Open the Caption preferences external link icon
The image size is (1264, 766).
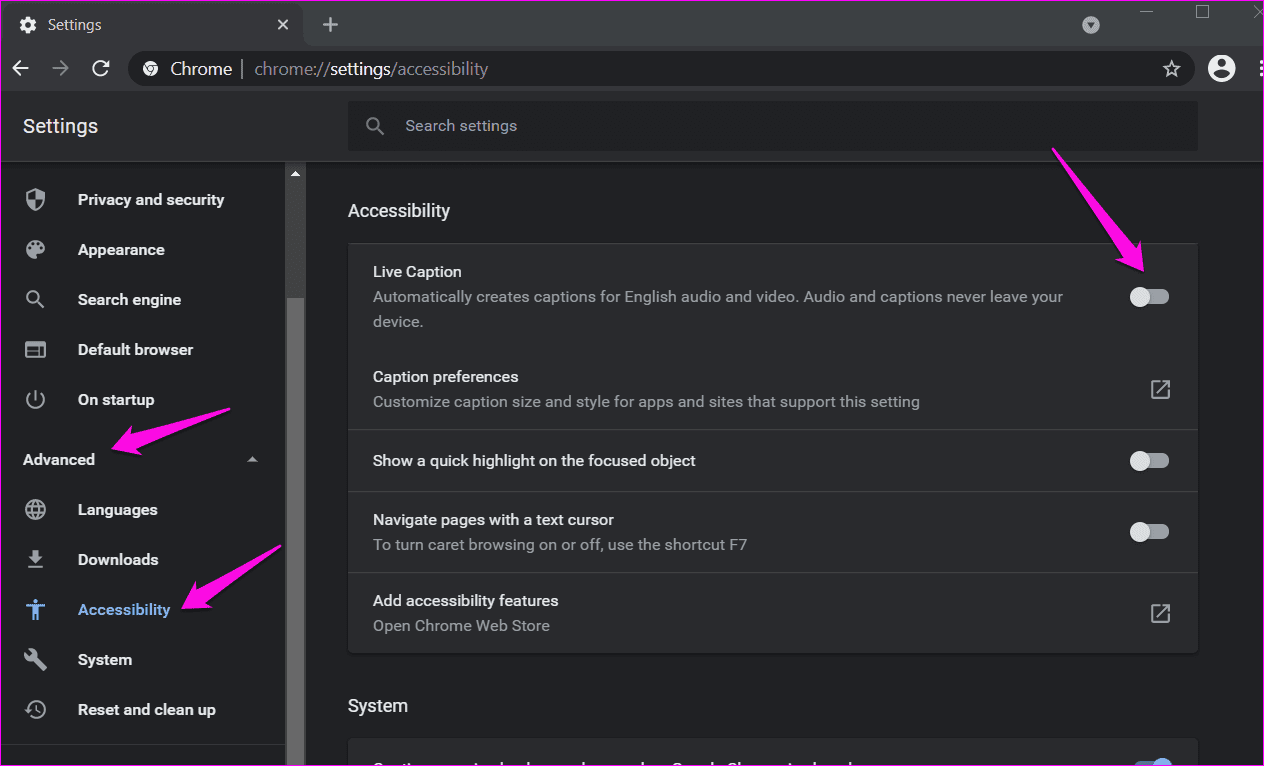point(1160,389)
